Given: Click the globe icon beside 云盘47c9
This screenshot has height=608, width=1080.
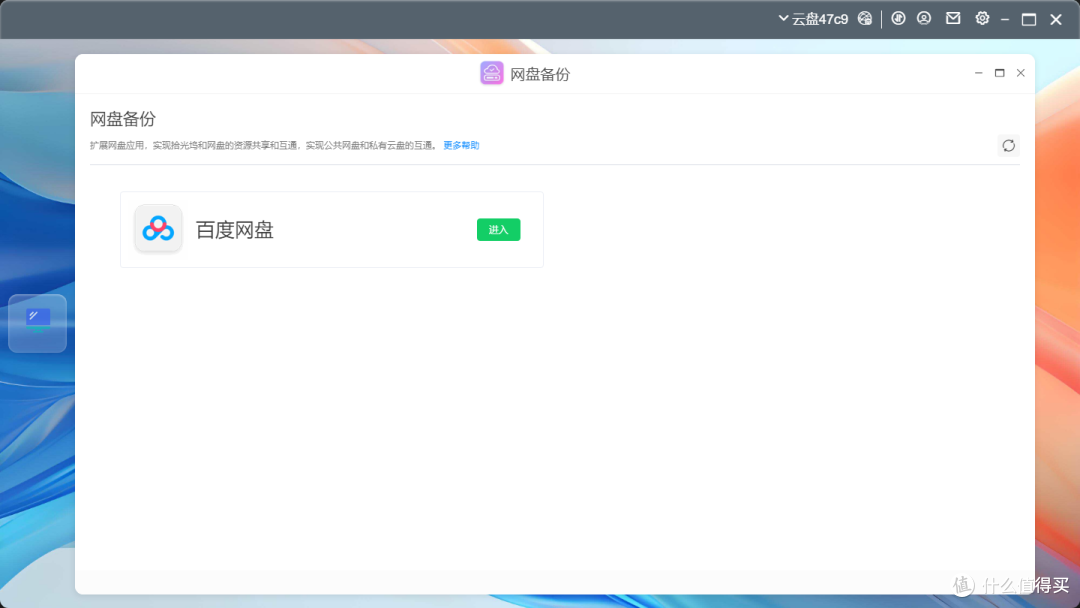Looking at the screenshot, I should 864,19.
